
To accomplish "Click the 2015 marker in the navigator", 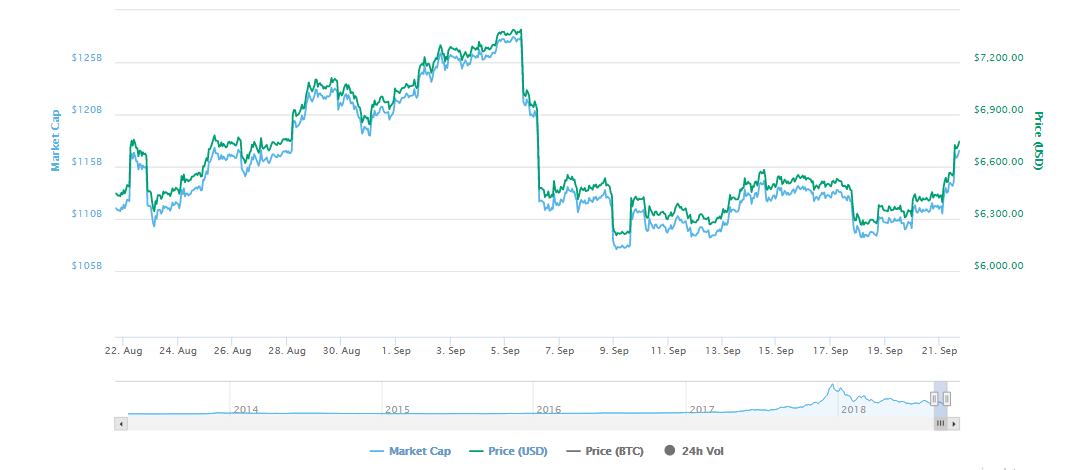I will (397, 410).
